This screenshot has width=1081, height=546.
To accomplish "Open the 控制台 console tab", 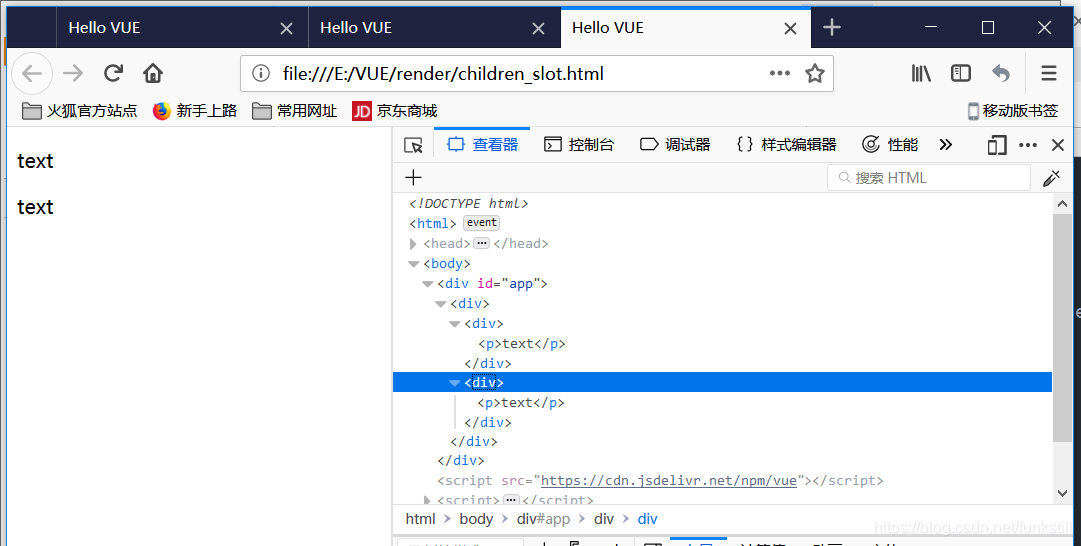I will tap(579, 145).
